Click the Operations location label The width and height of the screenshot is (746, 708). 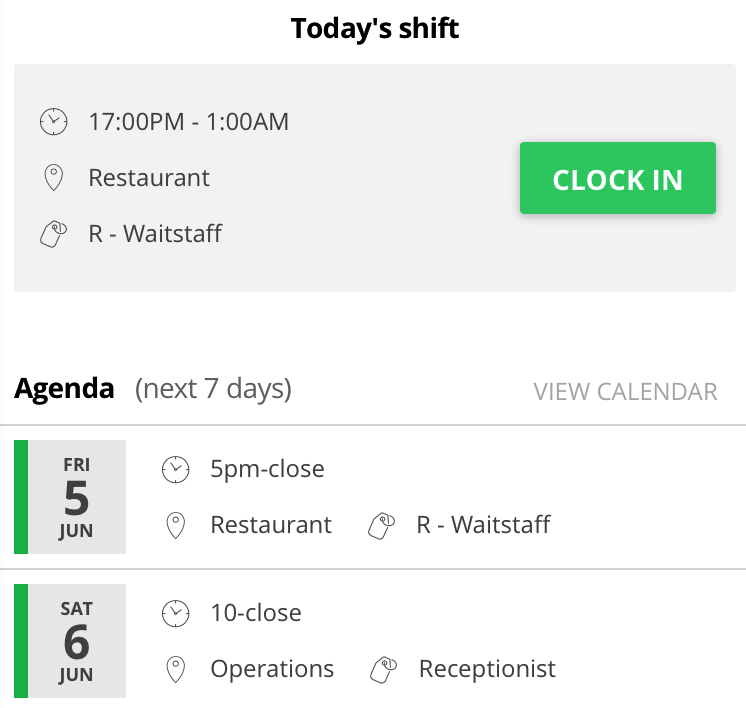(x=272, y=669)
